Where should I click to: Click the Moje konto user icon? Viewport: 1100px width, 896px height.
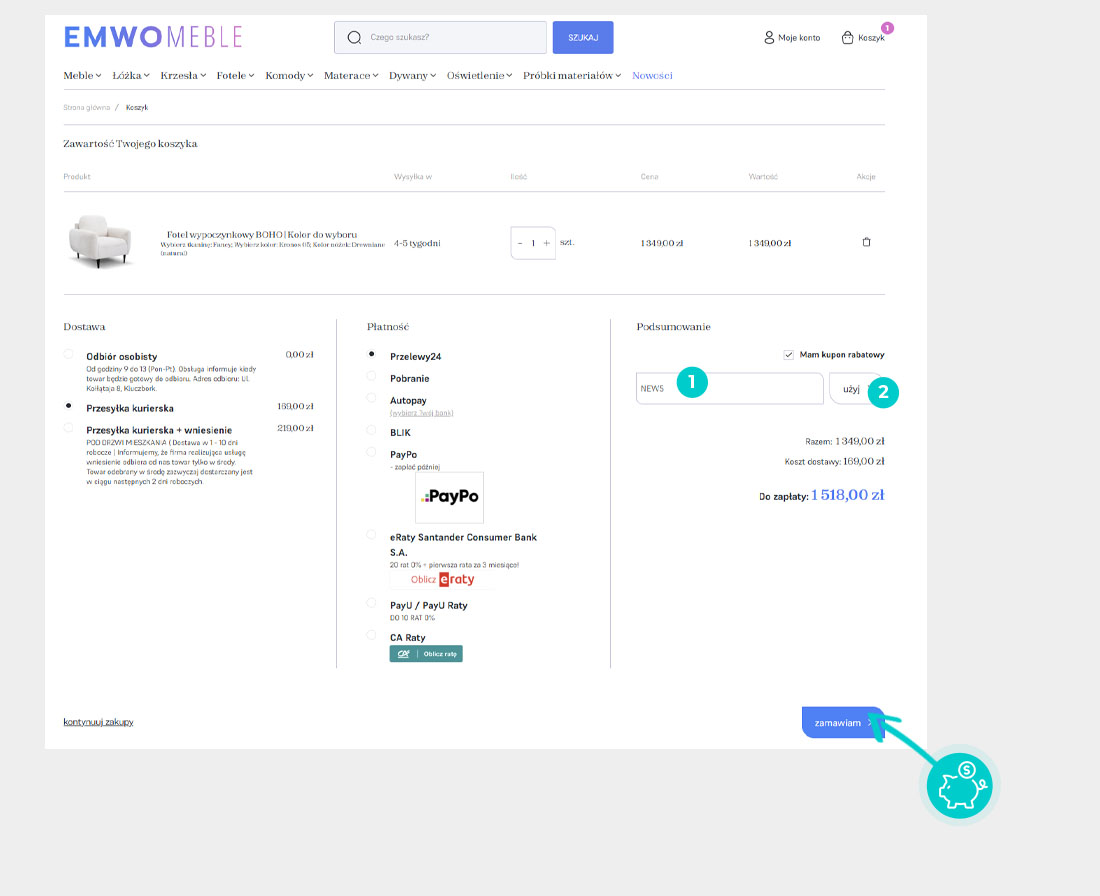pos(769,38)
